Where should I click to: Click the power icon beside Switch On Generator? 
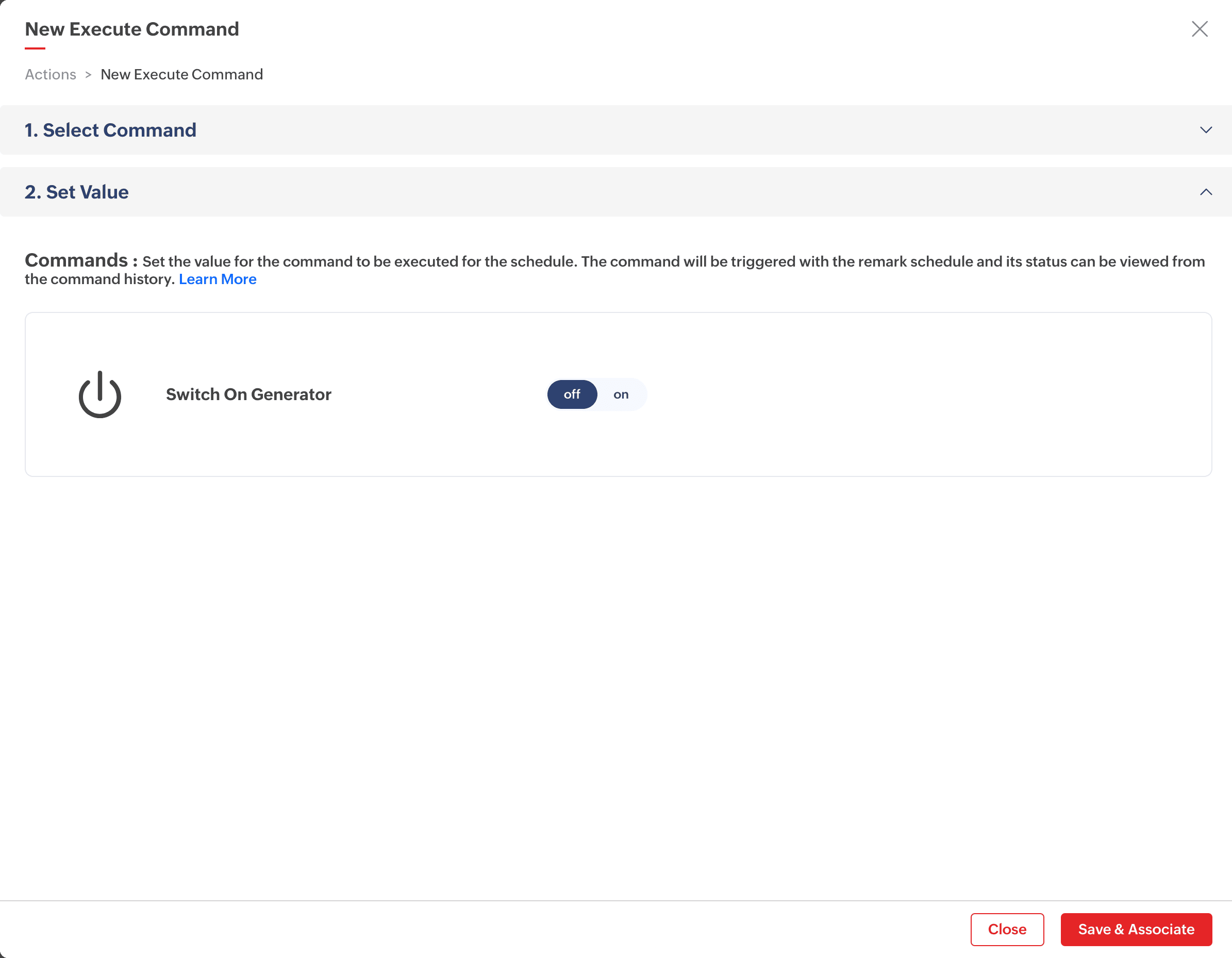coord(100,394)
